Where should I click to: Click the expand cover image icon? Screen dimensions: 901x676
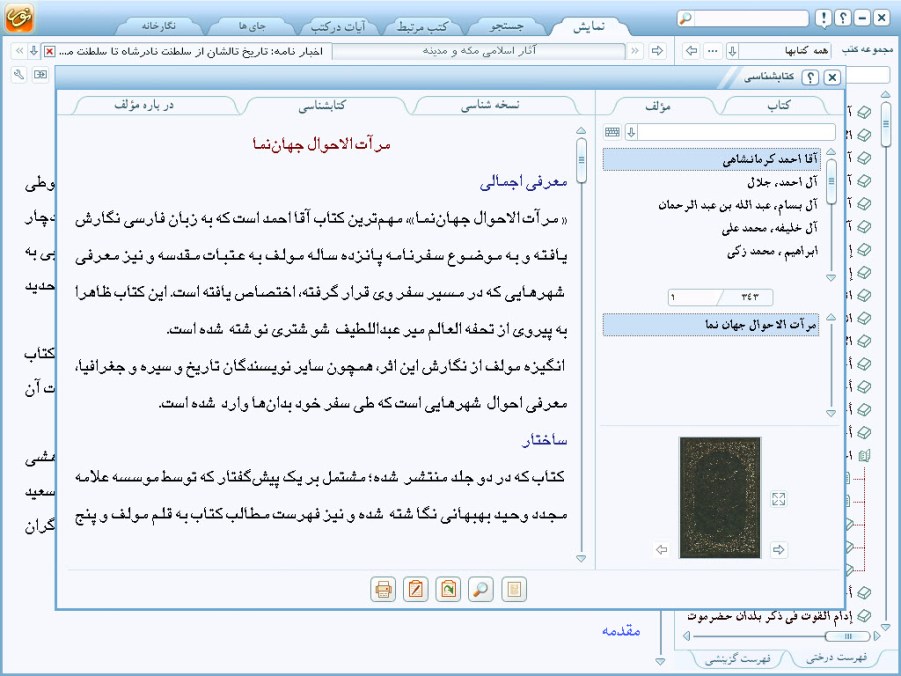[x=779, y=499]
